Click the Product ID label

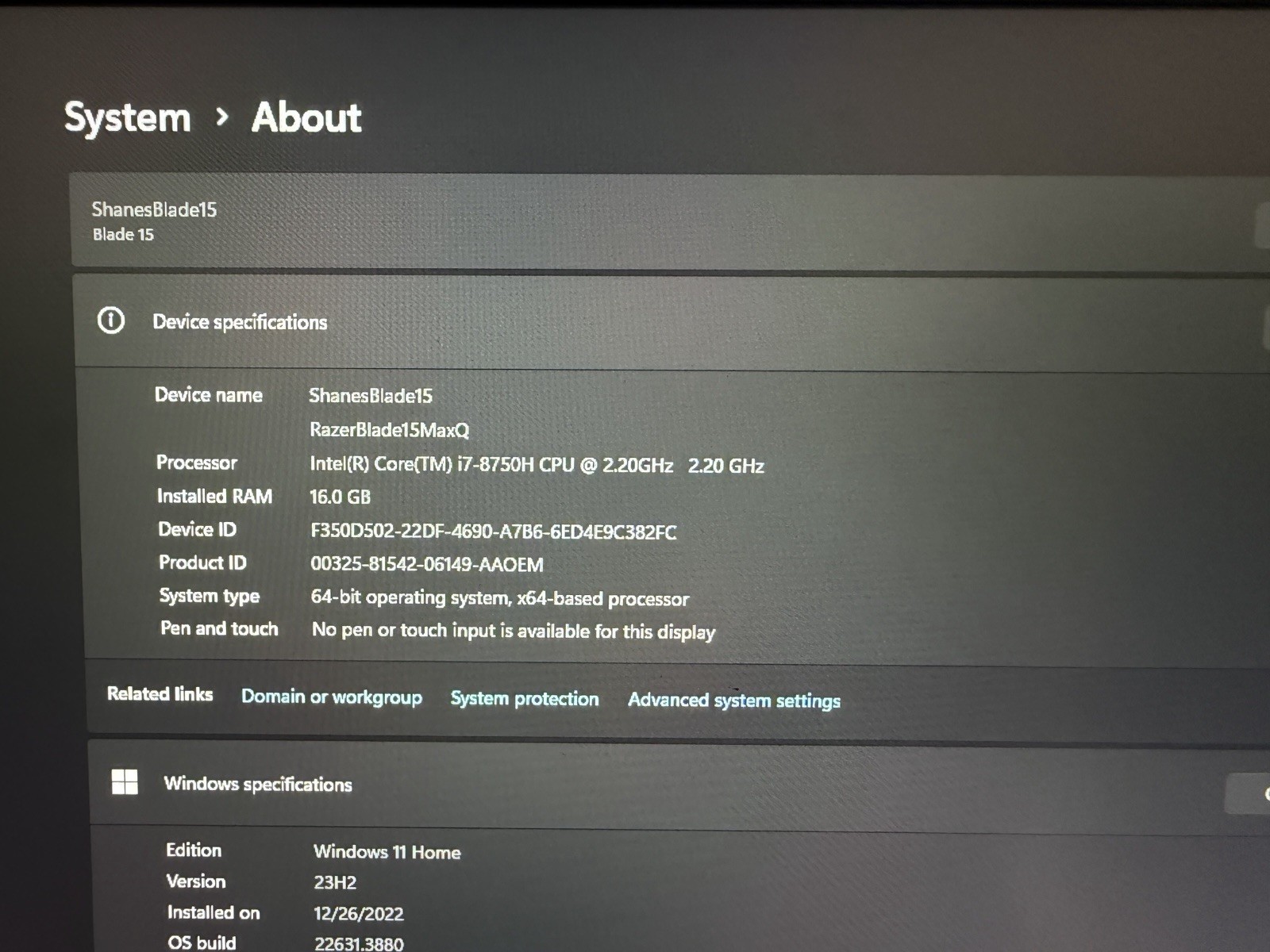[203, 562]
